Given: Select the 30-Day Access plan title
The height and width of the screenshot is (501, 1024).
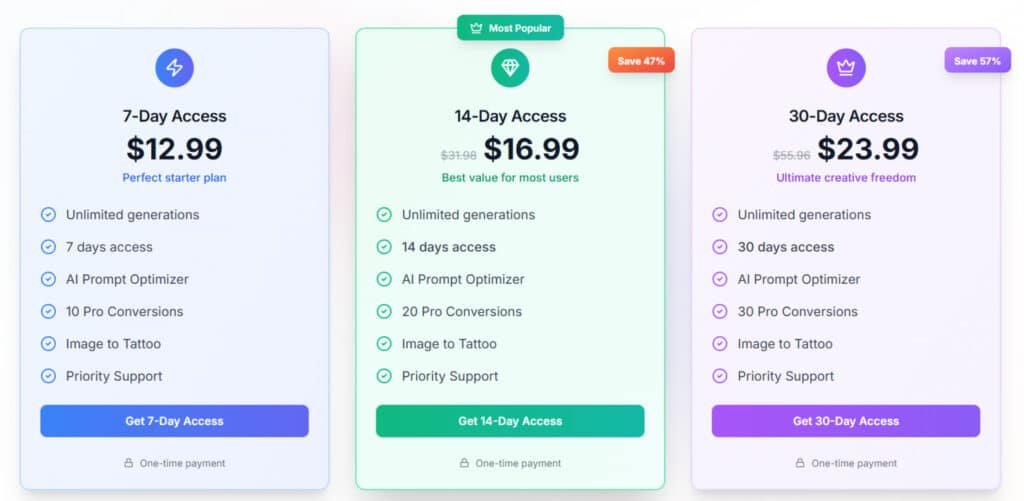Looking at the screenshot, I should click(846, 116).
